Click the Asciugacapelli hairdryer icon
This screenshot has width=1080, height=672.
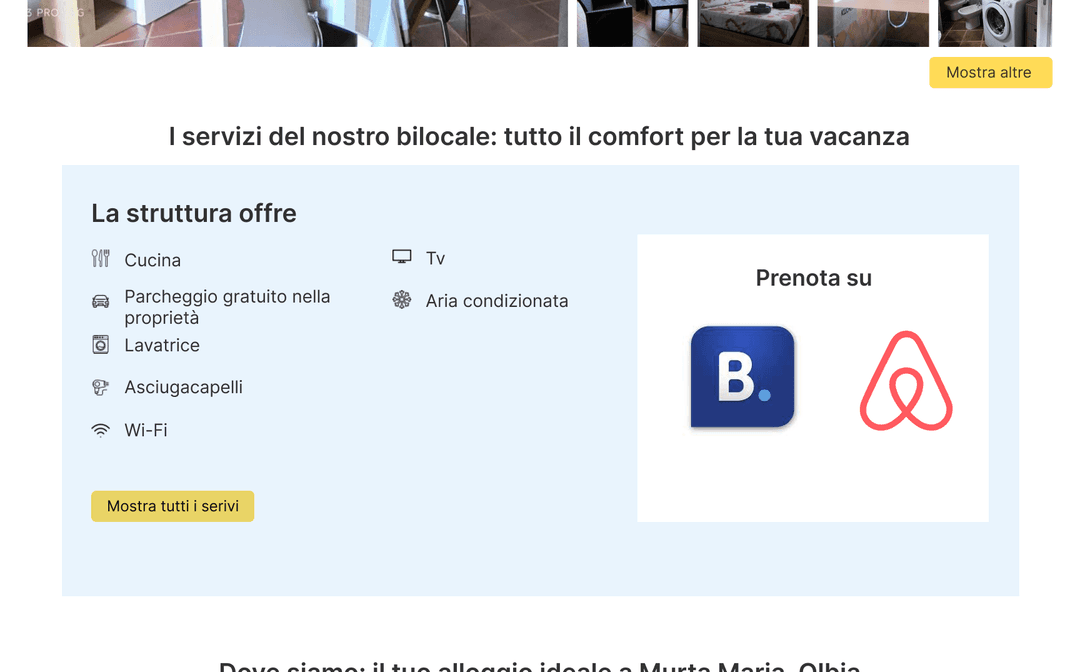pyautogui.click(x=101, y=387)
